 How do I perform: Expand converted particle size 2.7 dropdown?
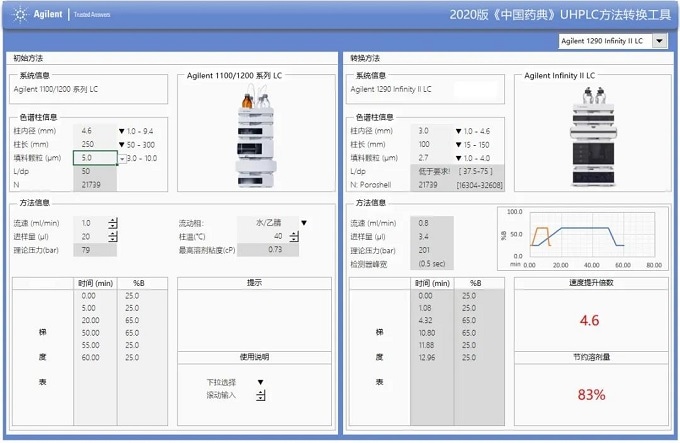(459, 158)
